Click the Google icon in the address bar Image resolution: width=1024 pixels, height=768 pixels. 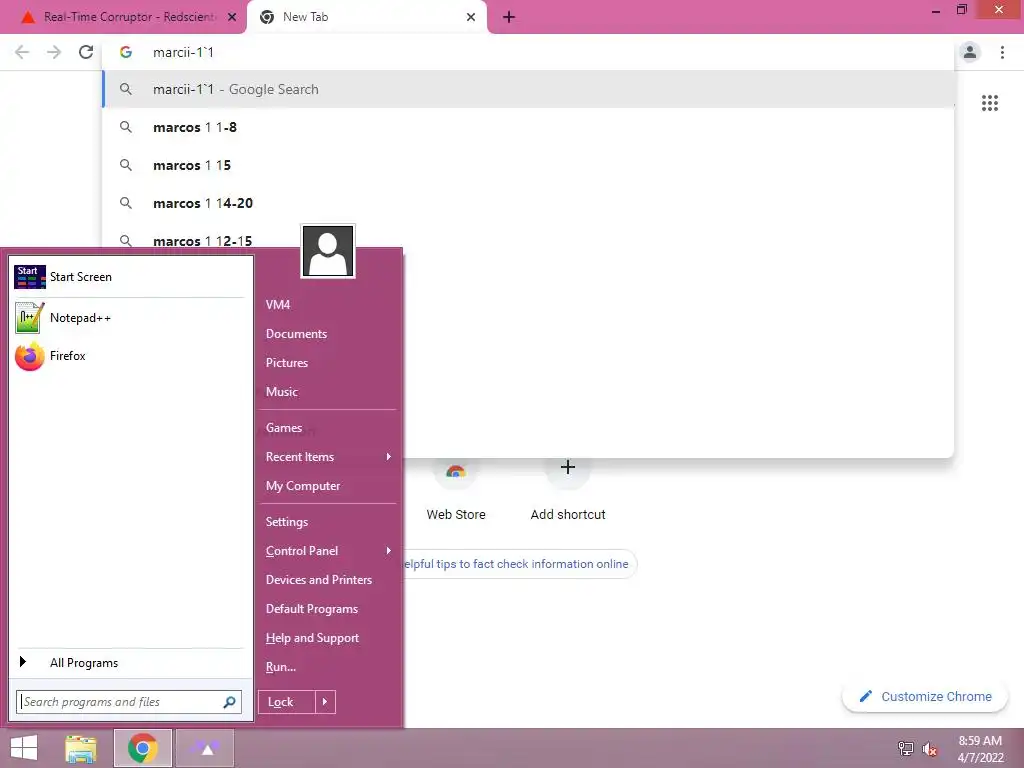pyautogui.click(x=126, y=52)
